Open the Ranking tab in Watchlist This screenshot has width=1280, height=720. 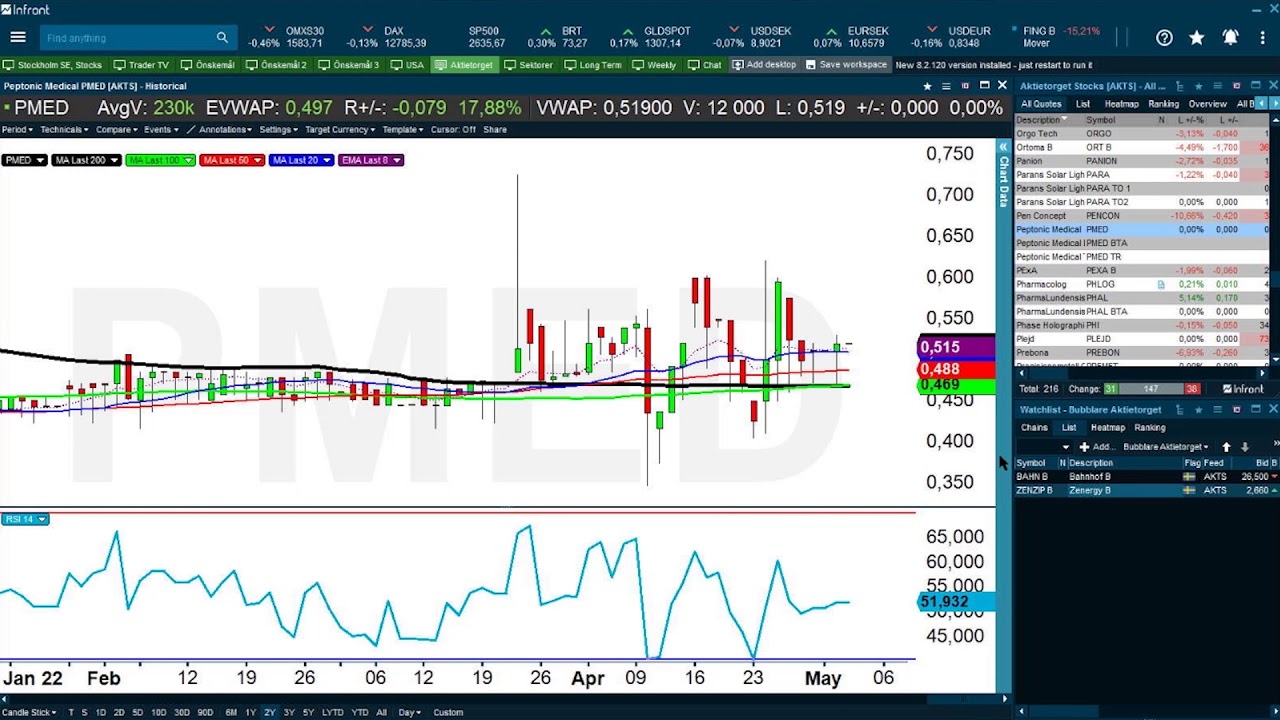tap(1150, 428)
